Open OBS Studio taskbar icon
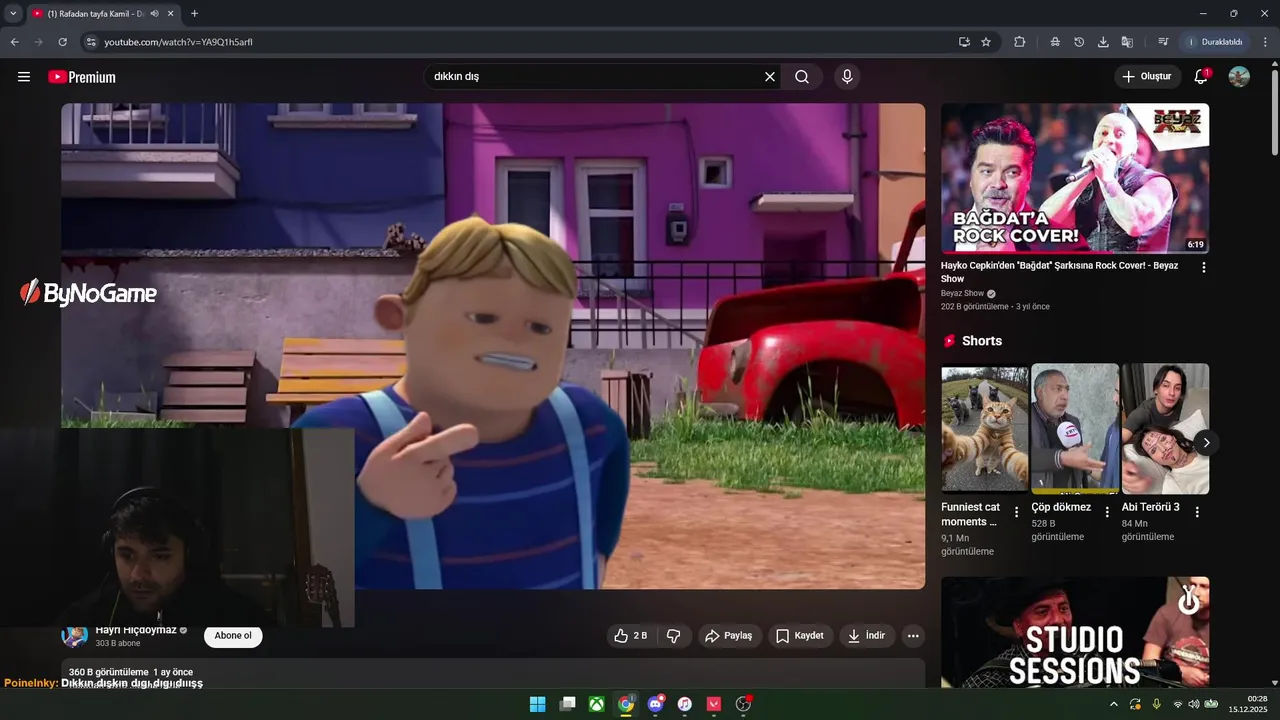Screen dimensions: 1280x720 coord(743,704)
